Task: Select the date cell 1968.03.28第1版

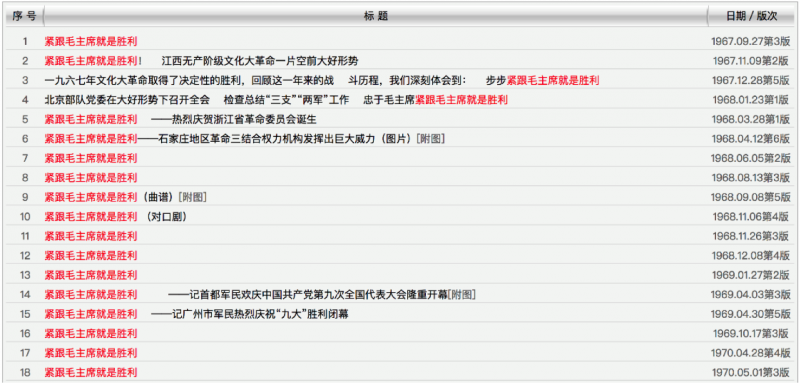Action: point(751,119)
